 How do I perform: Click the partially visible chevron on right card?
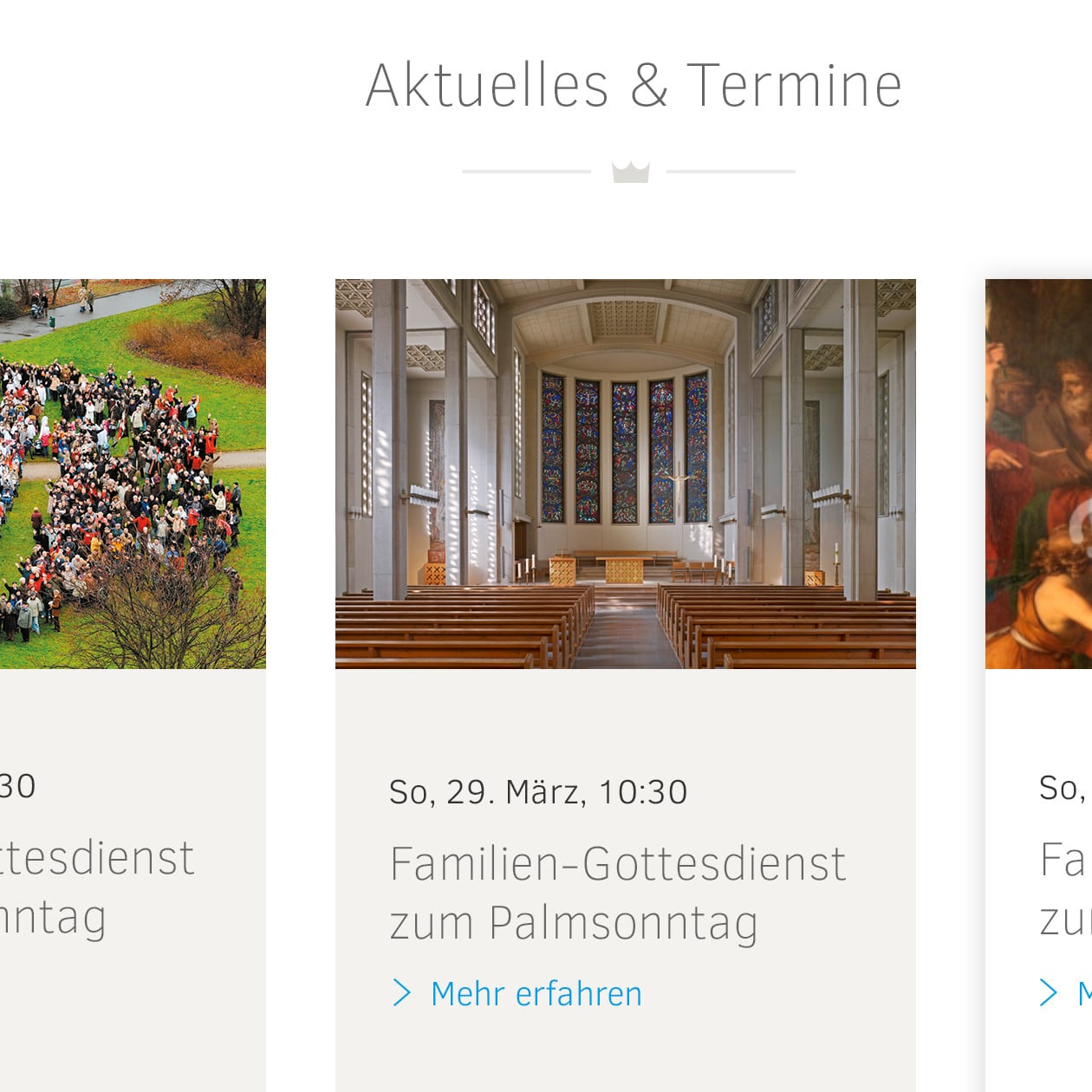click(x=1049, y=993)
